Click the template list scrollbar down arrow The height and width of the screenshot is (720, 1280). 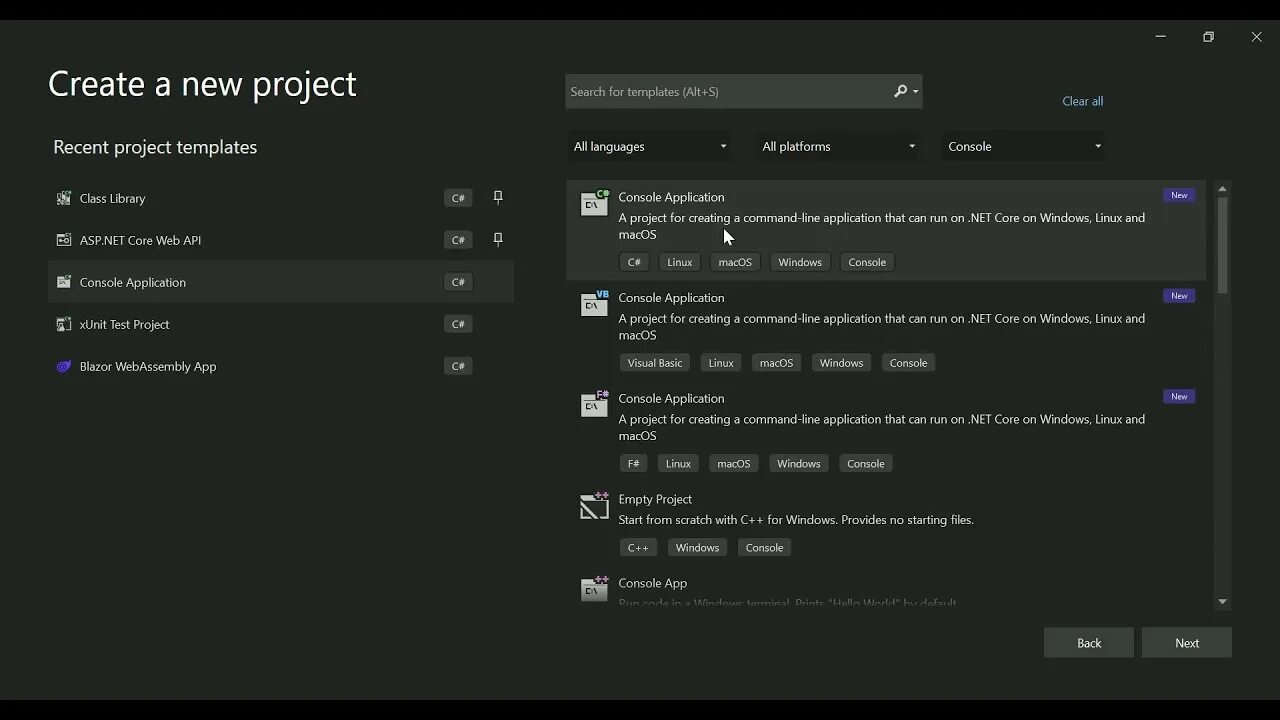1222,602
